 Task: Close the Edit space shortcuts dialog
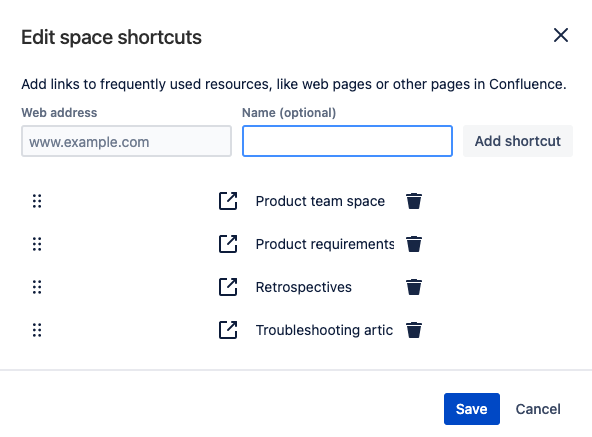561,36
